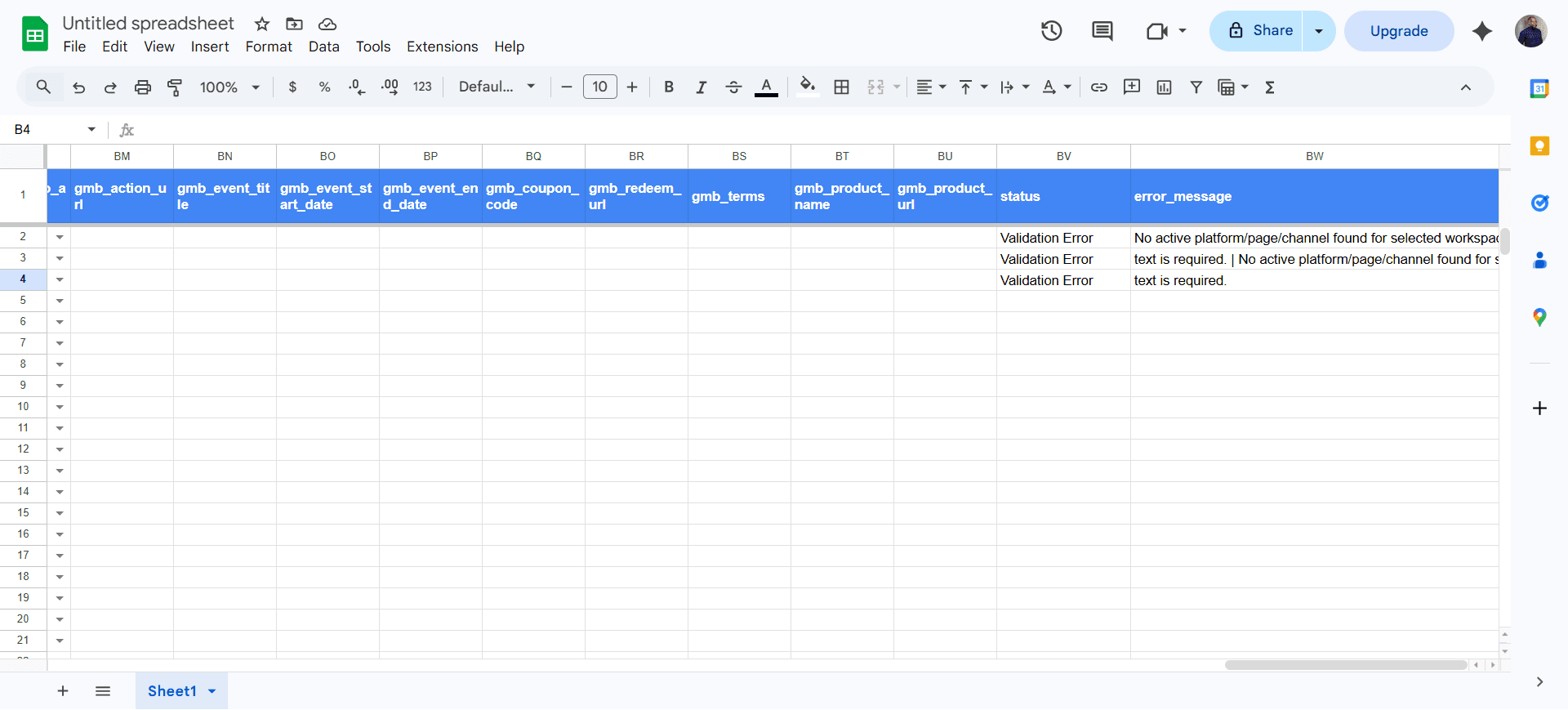
Task: Open Keep side panel
Action: click(x=1539, y=146)
